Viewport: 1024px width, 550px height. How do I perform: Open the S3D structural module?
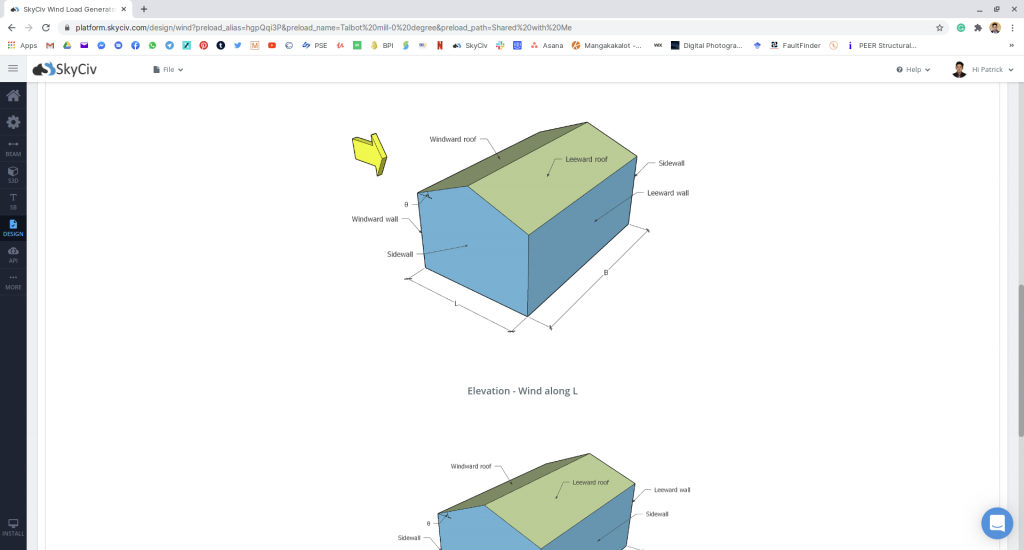point(13,174)
